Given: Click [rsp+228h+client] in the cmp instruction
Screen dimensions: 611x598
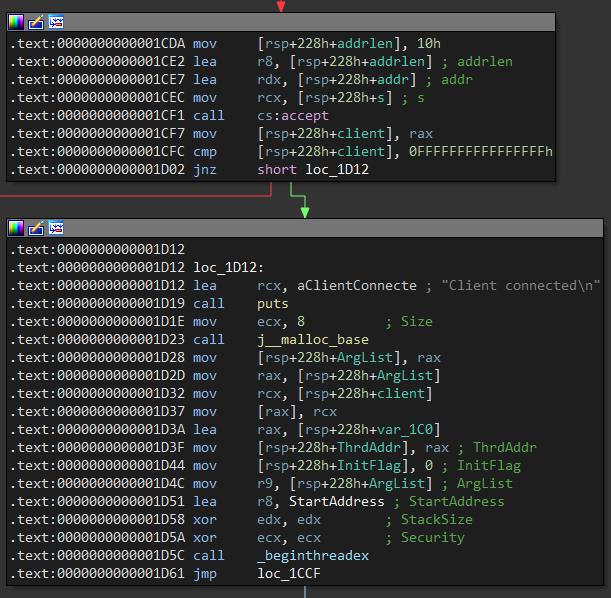Looking at the screenshot, I should pos(328,152).
